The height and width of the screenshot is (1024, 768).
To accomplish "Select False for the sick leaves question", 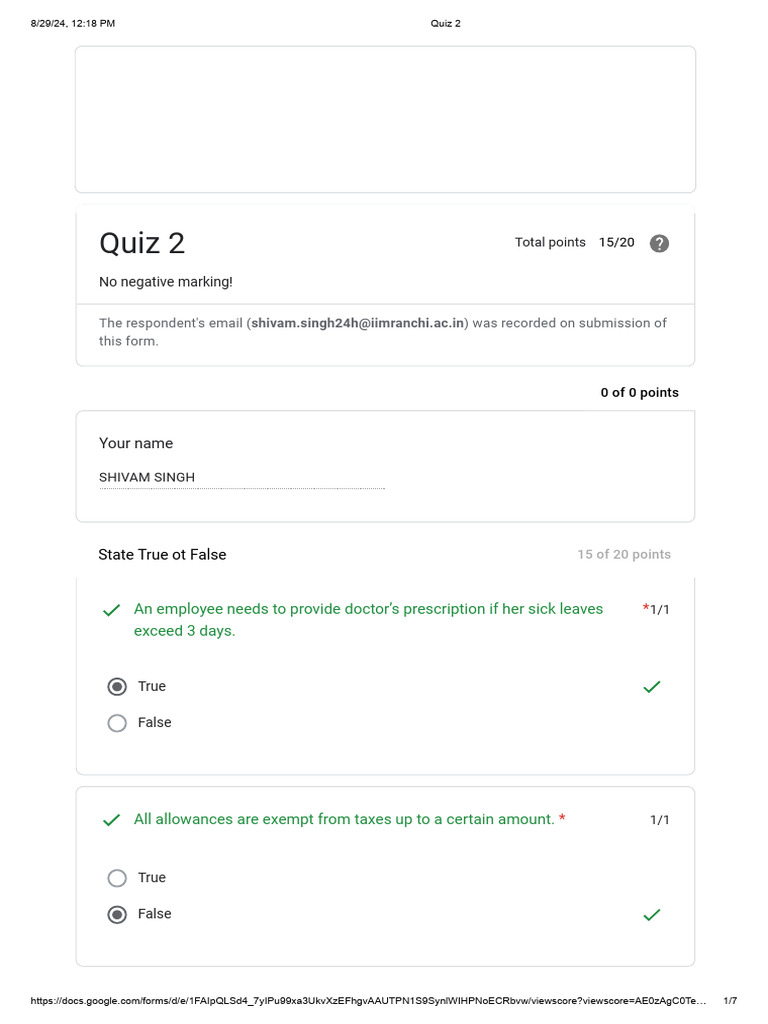I will click(x=117, y=723).
